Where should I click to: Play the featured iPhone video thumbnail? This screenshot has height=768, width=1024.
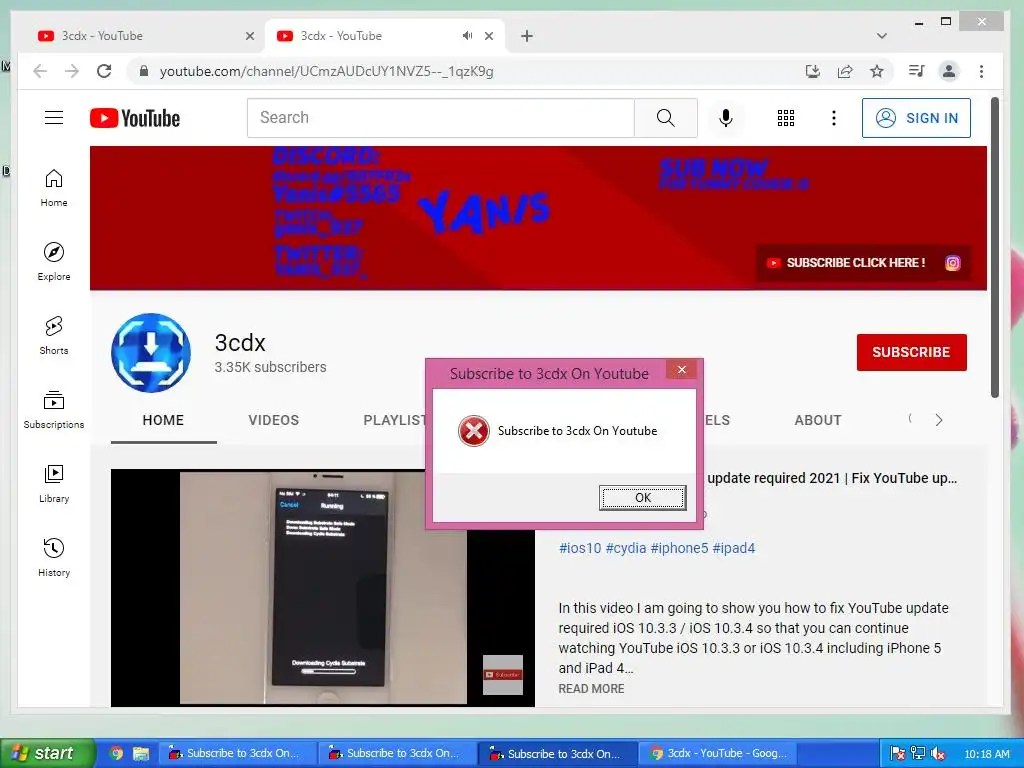[x=323, y=588]
